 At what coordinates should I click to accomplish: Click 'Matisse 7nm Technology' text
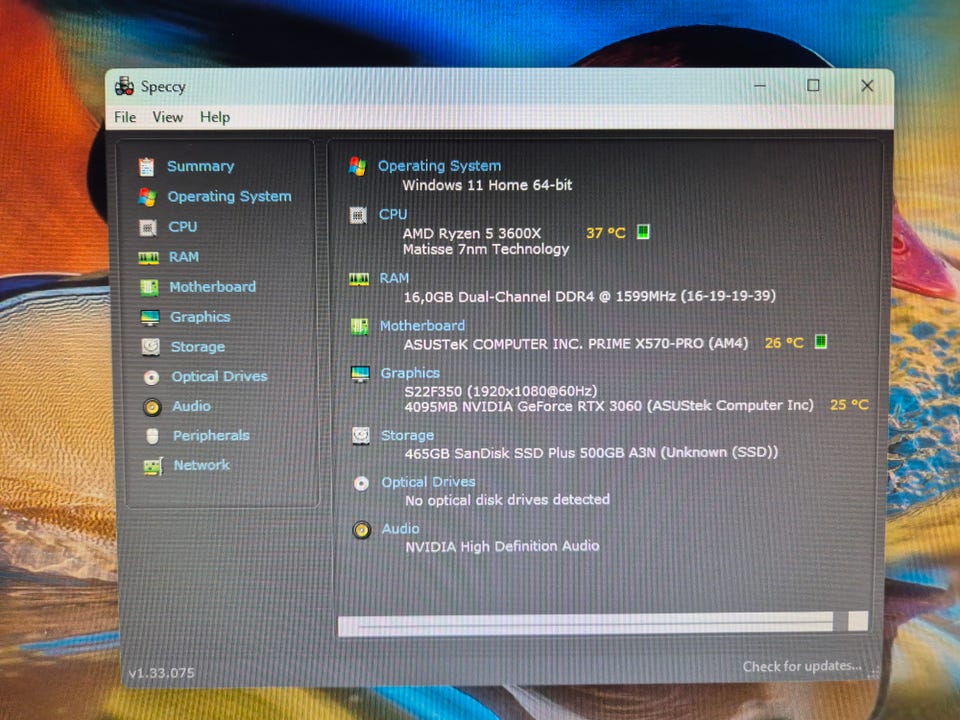tap(486, 249)
